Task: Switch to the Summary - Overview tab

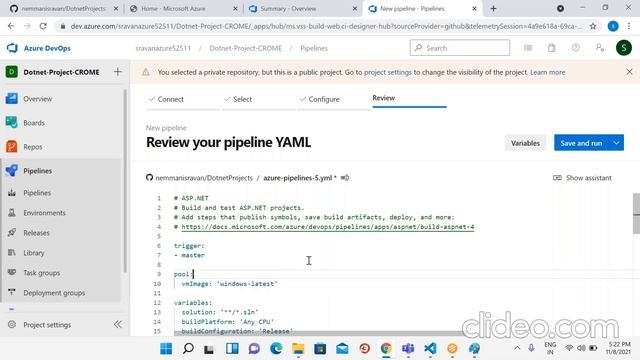Action: click(x=302, y=9)
